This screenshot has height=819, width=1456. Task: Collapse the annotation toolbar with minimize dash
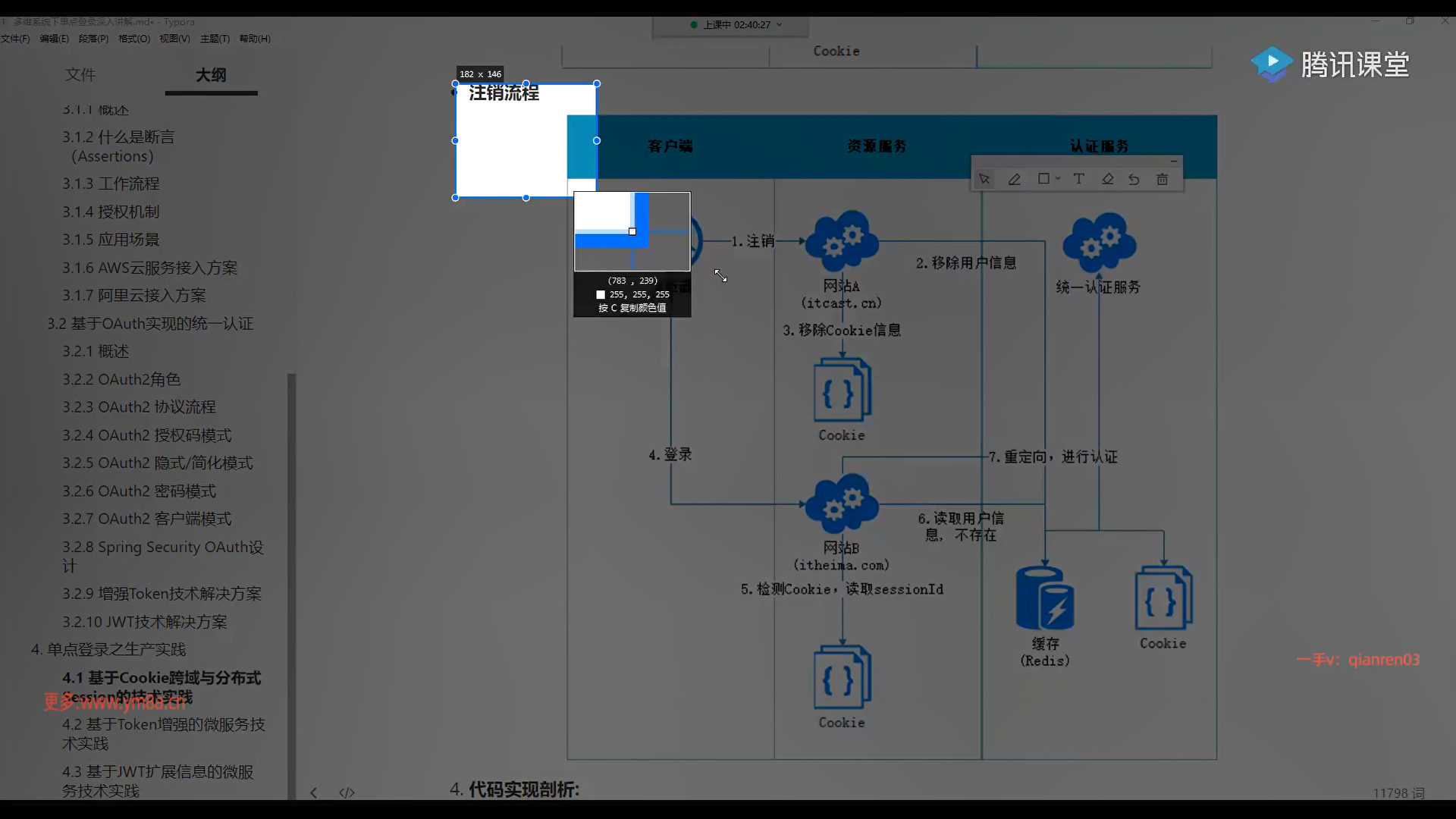pyautogui.click(x=1173, y=162)
